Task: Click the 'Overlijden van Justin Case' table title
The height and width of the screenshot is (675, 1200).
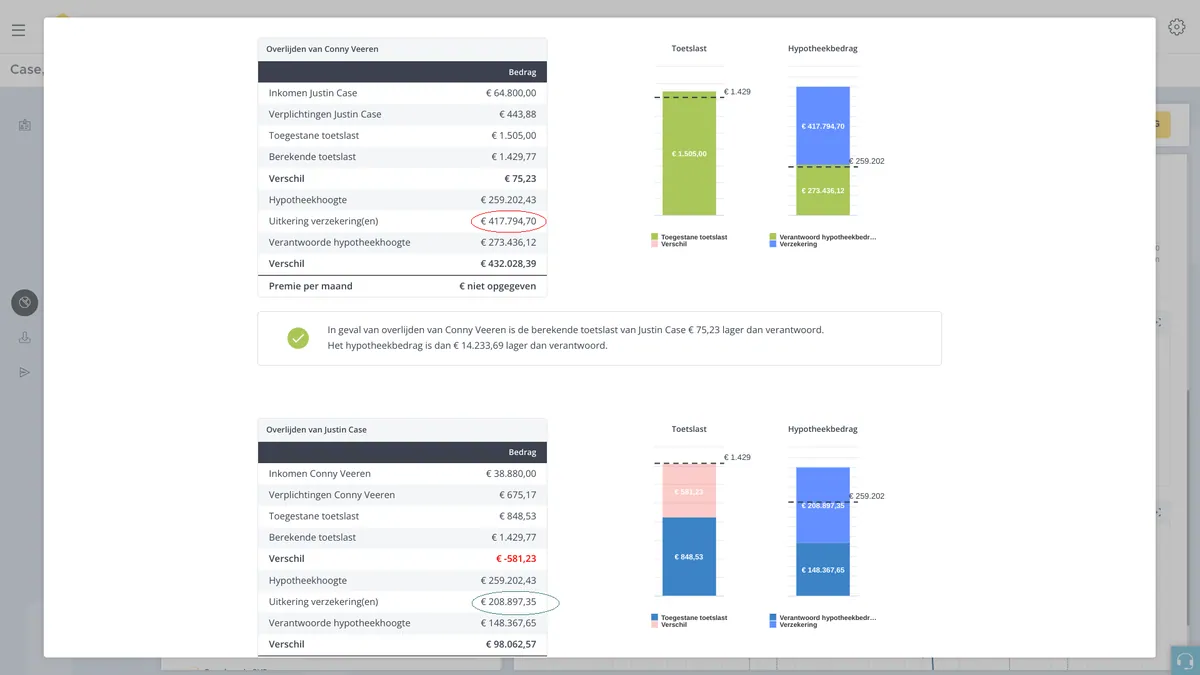Action: [x=316, y=430]
